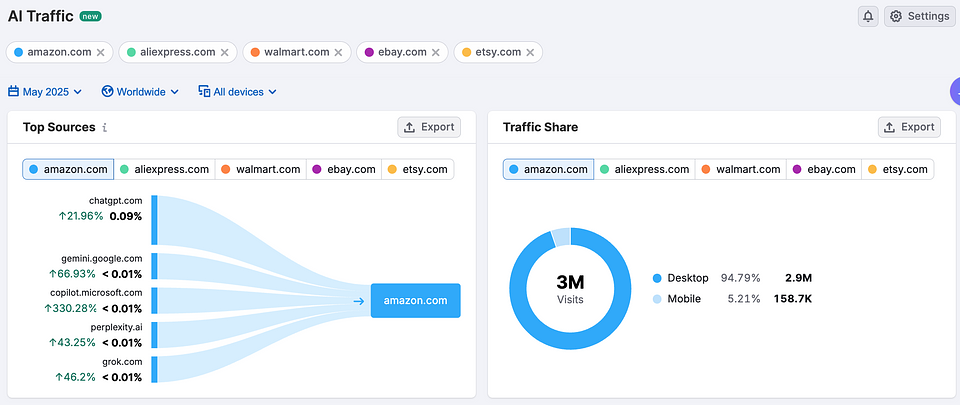The width and height of the screenshot is (960, 405).
Task: Click the grok.com source label
Action: click(x=122, y=362)
